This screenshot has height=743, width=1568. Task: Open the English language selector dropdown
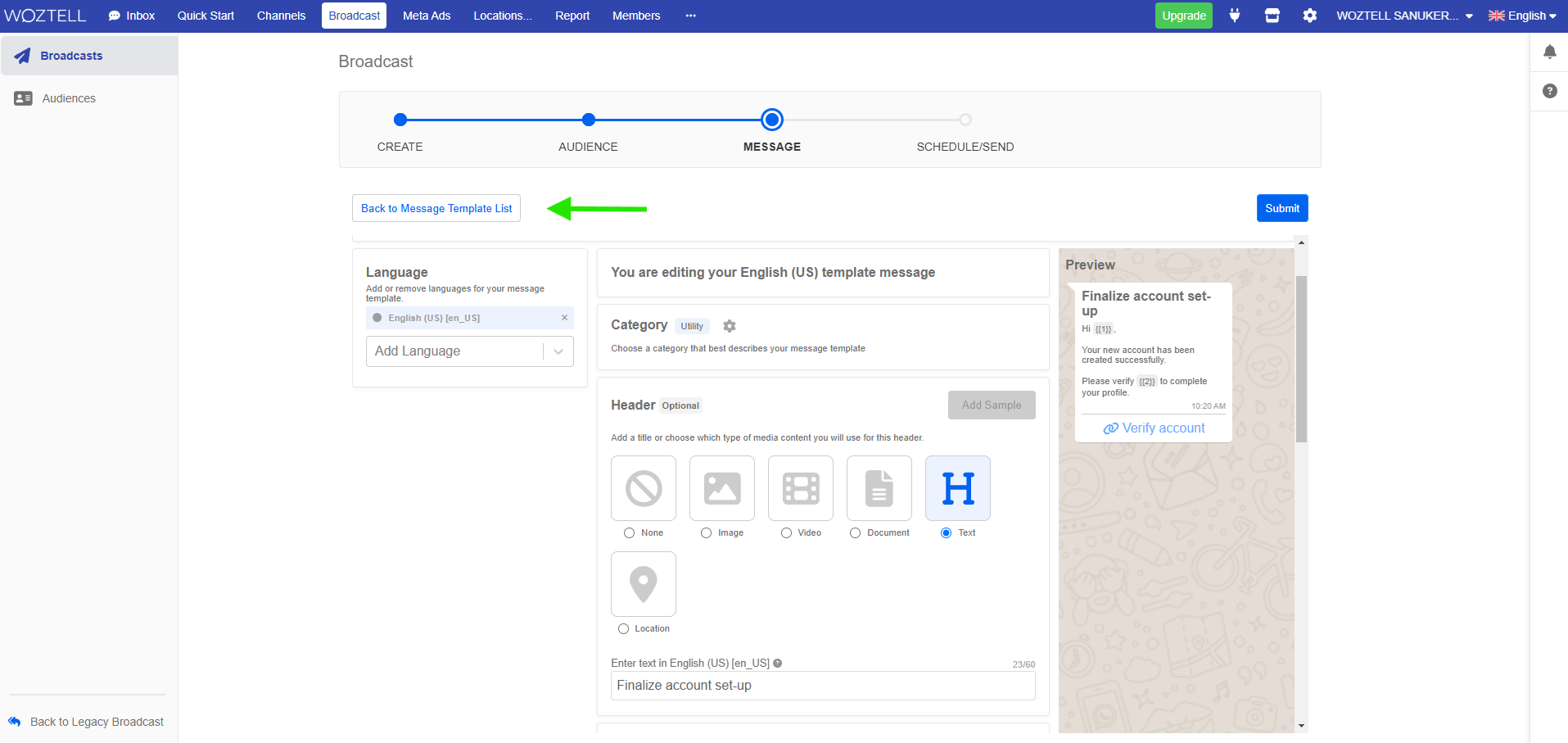click(x=1522, y=16)
